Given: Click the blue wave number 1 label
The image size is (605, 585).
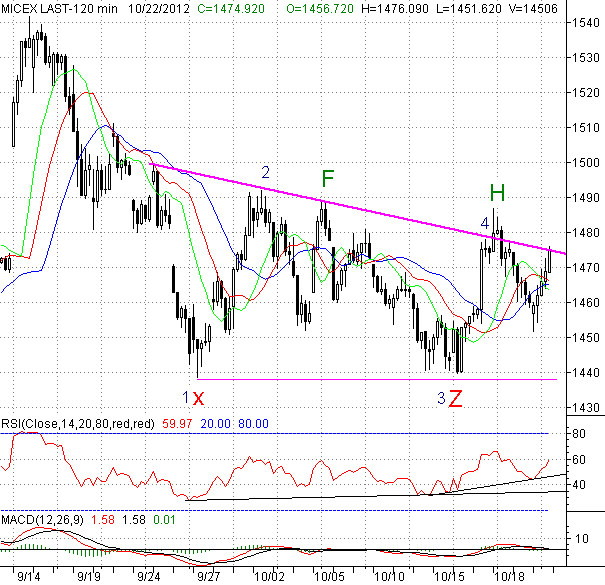Looking at the screenshot, I should (186, 397).
